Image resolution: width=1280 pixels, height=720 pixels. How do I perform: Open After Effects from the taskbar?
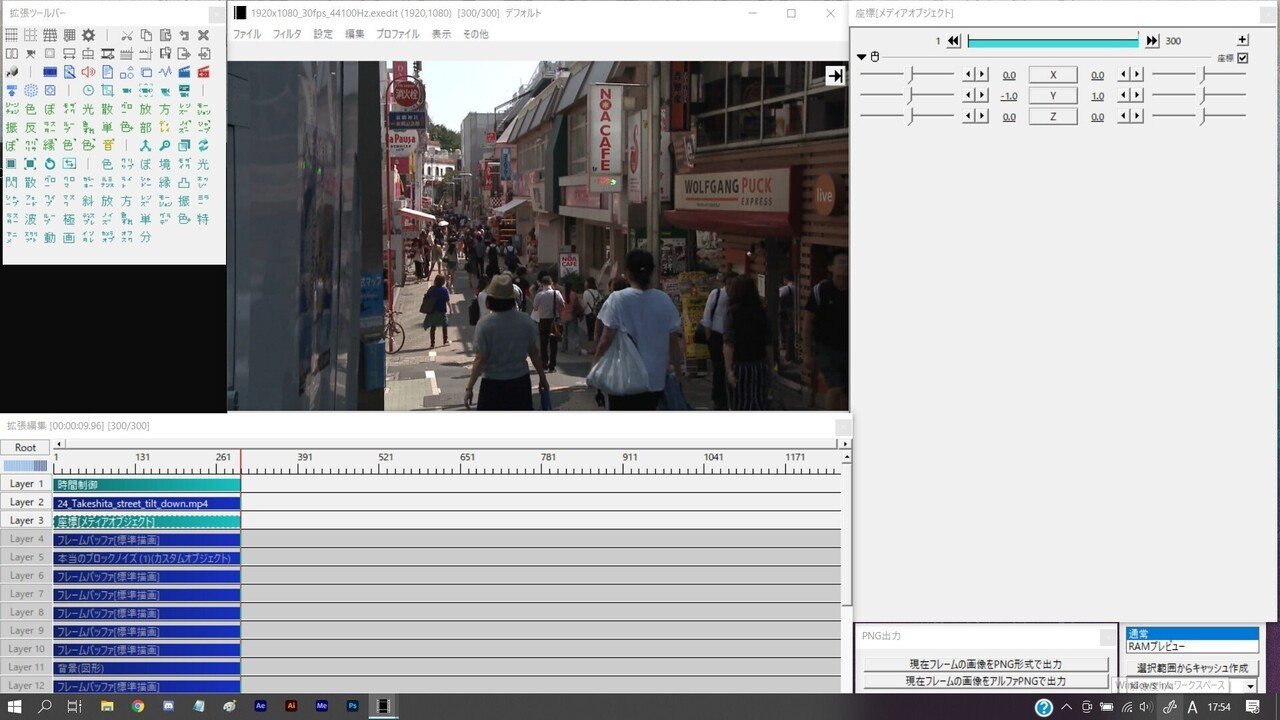pos(261,706)
